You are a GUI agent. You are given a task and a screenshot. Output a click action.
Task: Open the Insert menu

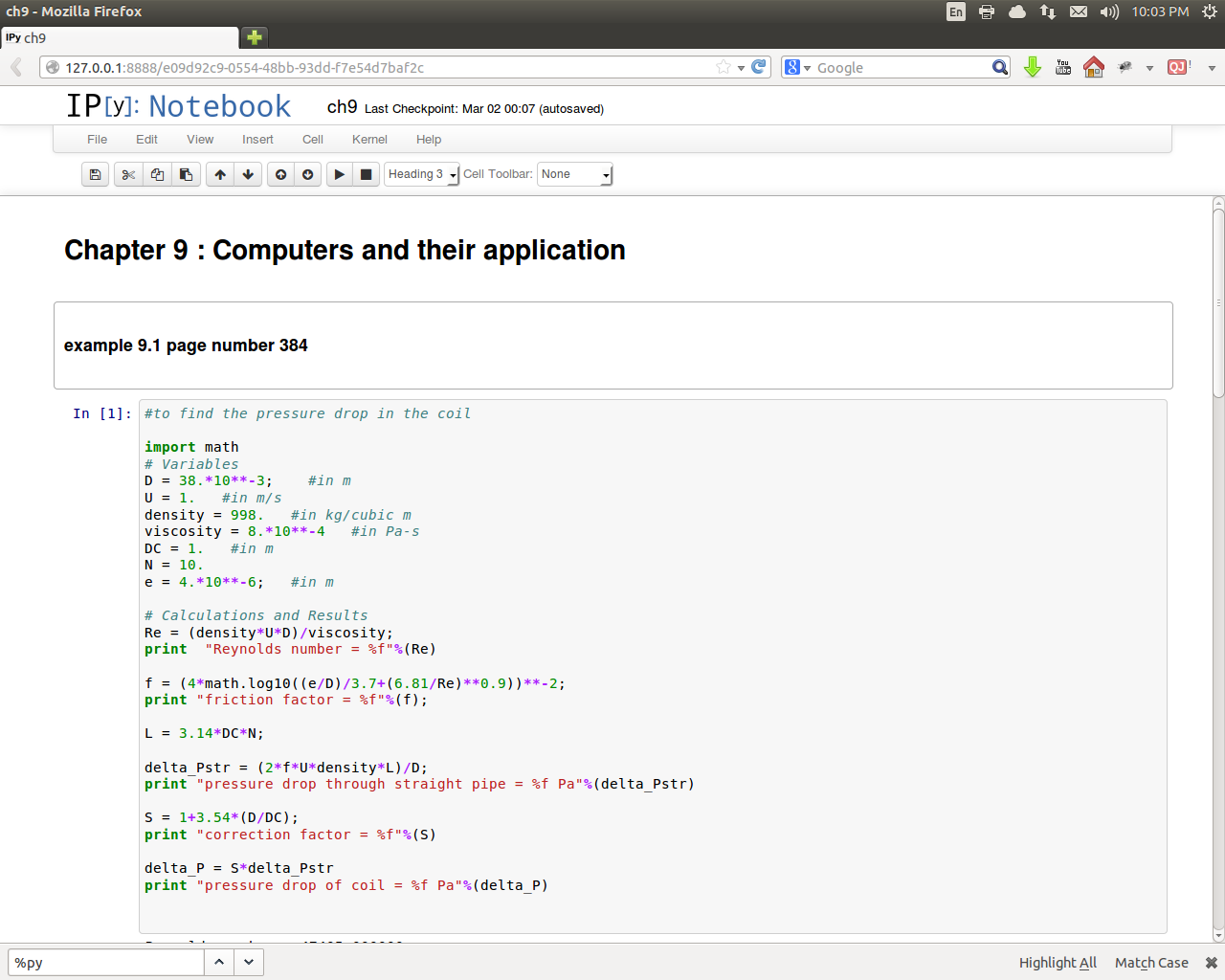pyautogui.click(x=257, y=140)
